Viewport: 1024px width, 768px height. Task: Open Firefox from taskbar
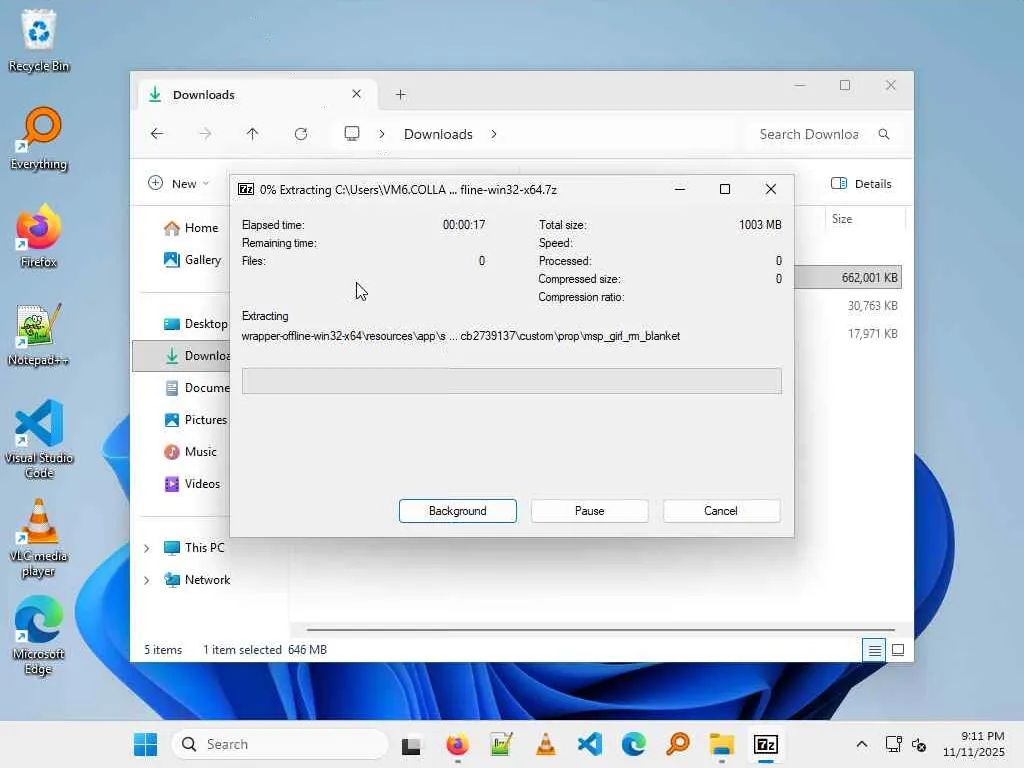[457, 744]
